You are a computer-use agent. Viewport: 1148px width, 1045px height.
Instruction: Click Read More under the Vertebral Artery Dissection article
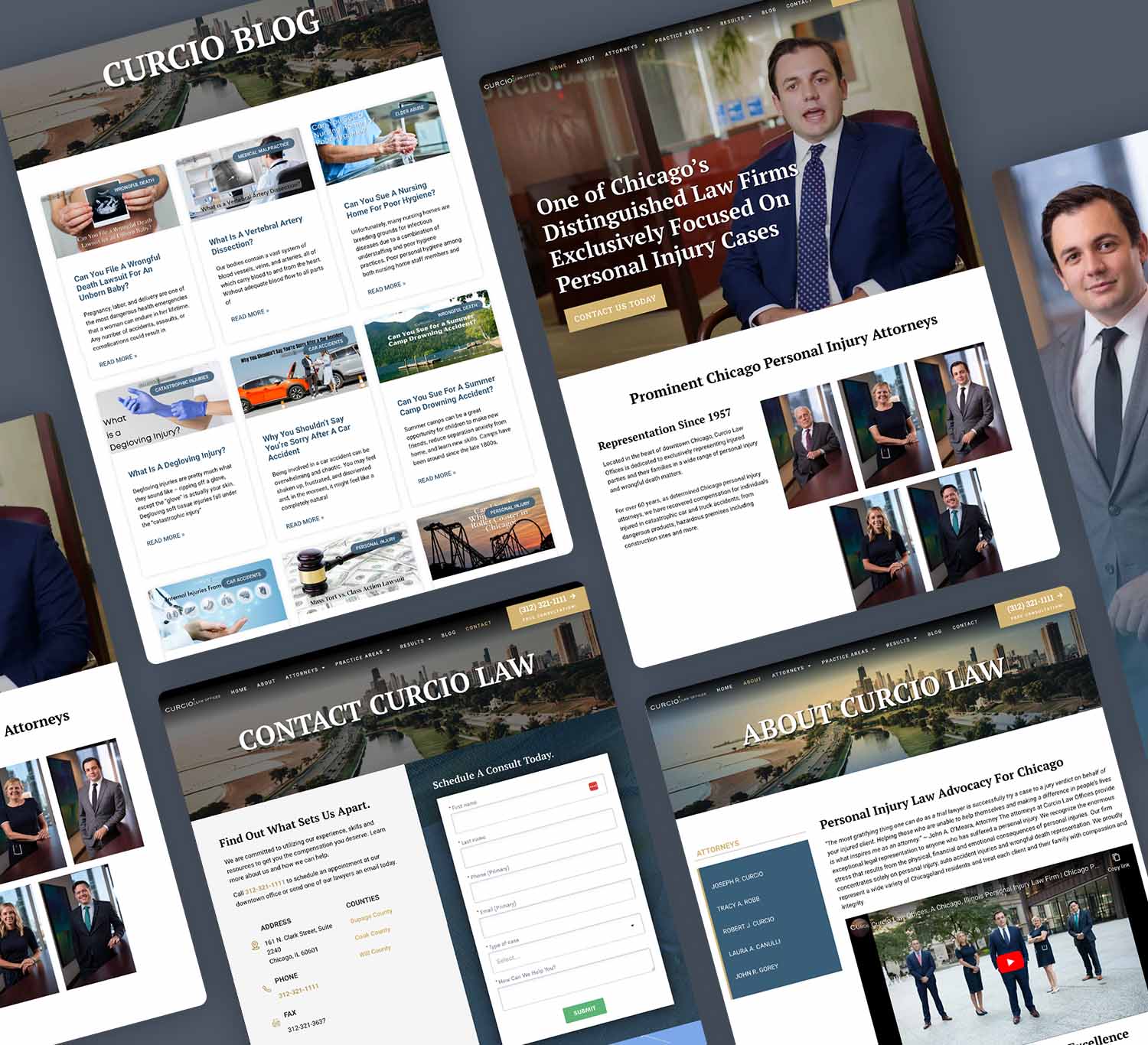click(249, 314)
